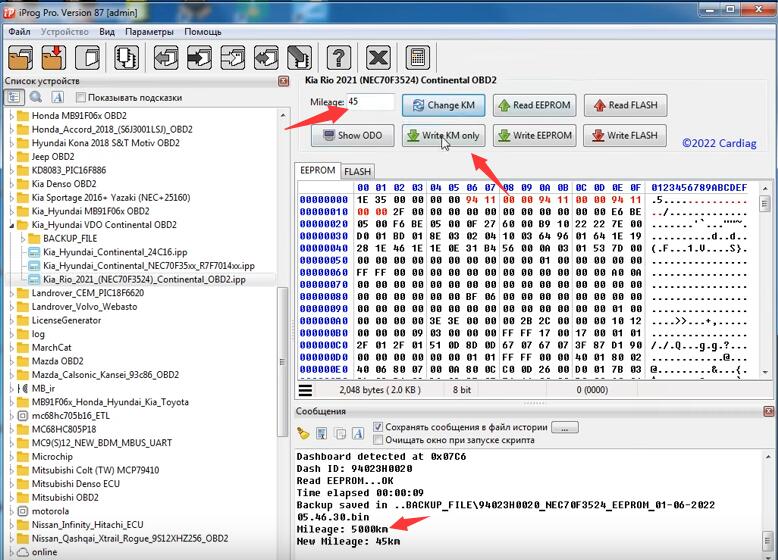This screenshot has width=778, height=560.
Task: Check 'Очищать окно при запуске скрипта' checkbox
Action: [378, 440]
